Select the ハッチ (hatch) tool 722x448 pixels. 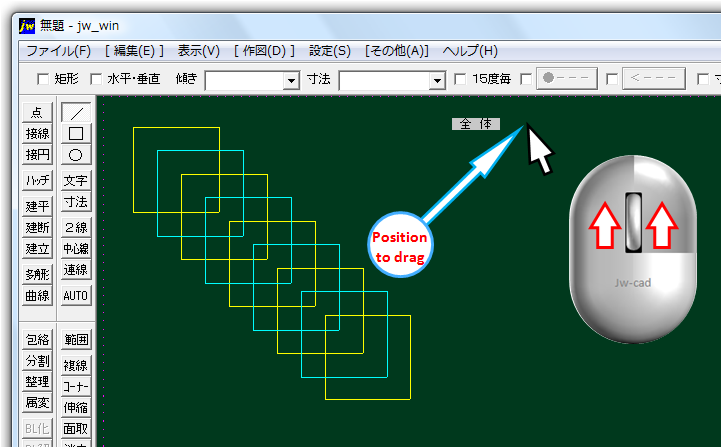[x=38, y=181]
